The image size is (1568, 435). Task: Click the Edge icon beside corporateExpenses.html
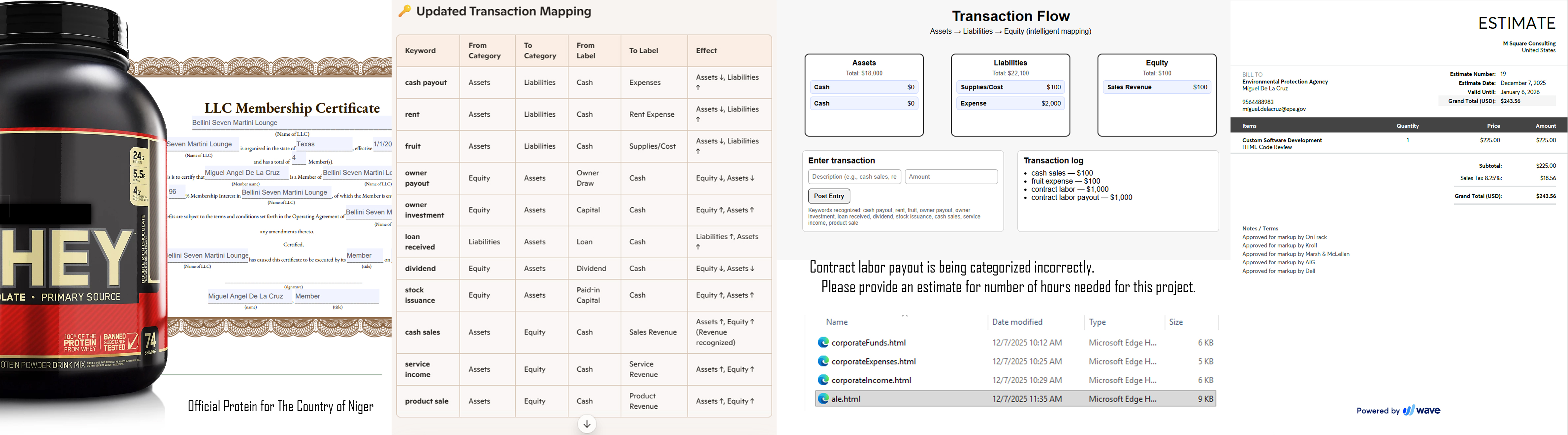[x=823, y=362]
